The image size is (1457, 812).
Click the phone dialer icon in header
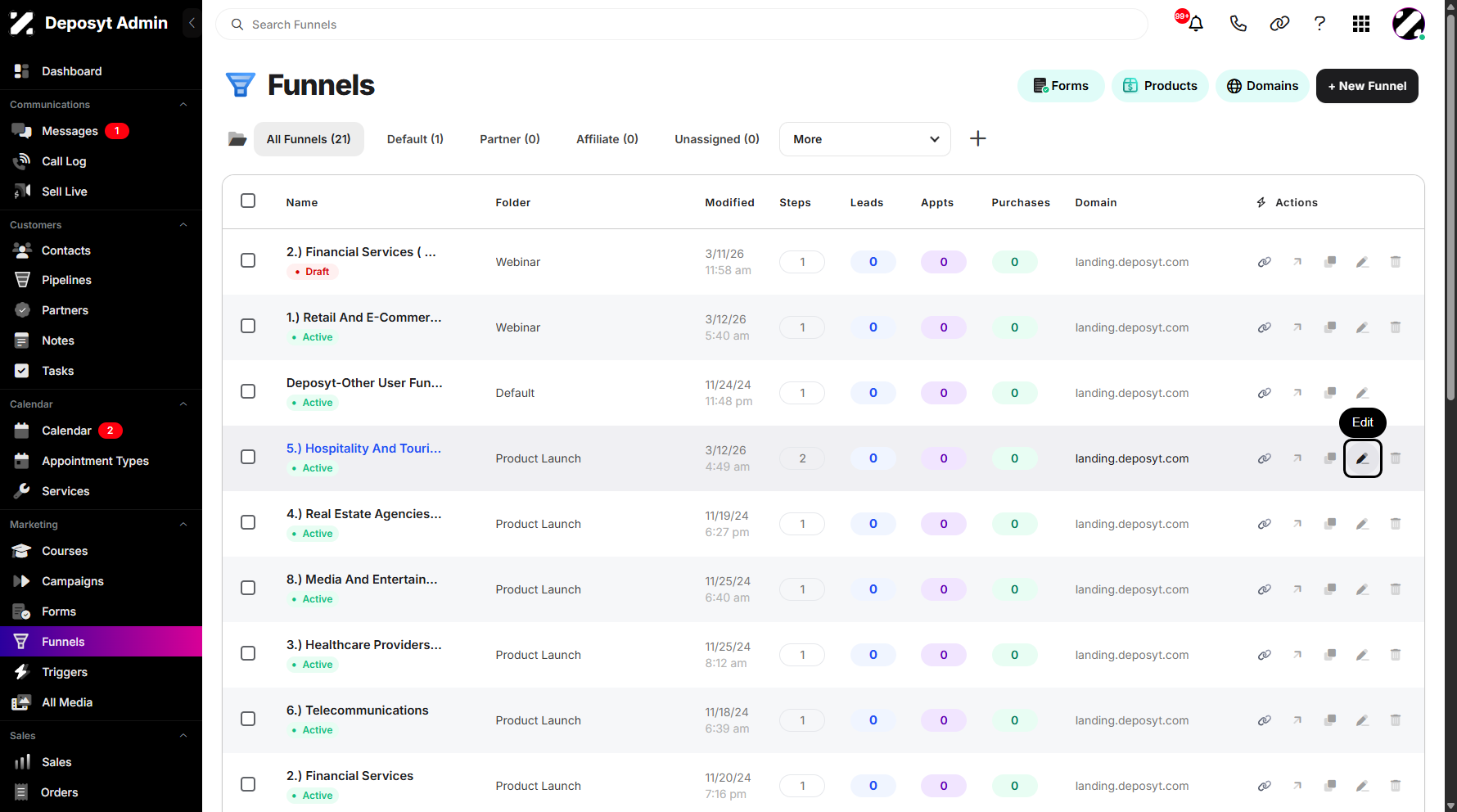(1238, 24)
